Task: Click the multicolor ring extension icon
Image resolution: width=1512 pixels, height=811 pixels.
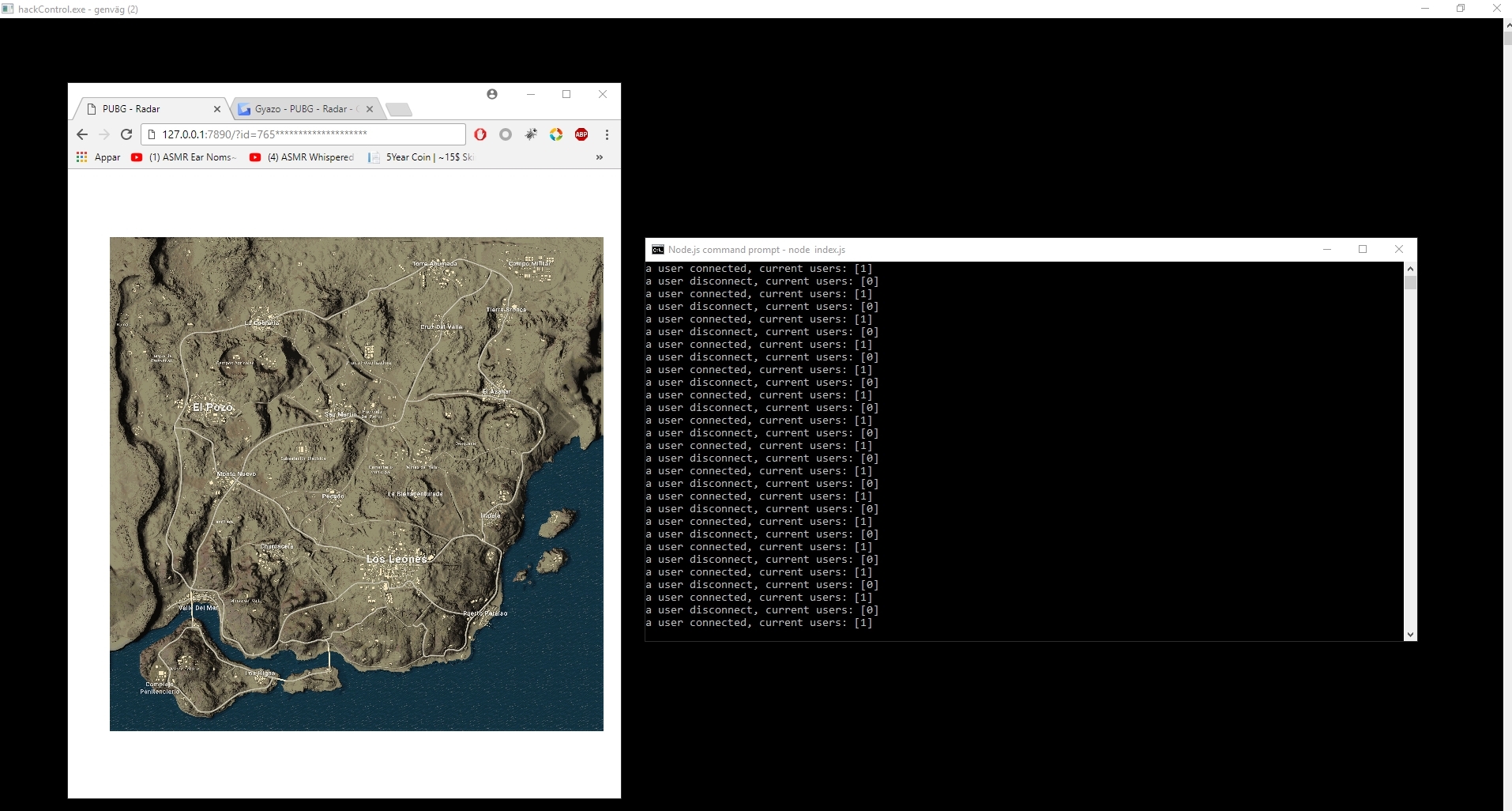Action: pos(556,134)
